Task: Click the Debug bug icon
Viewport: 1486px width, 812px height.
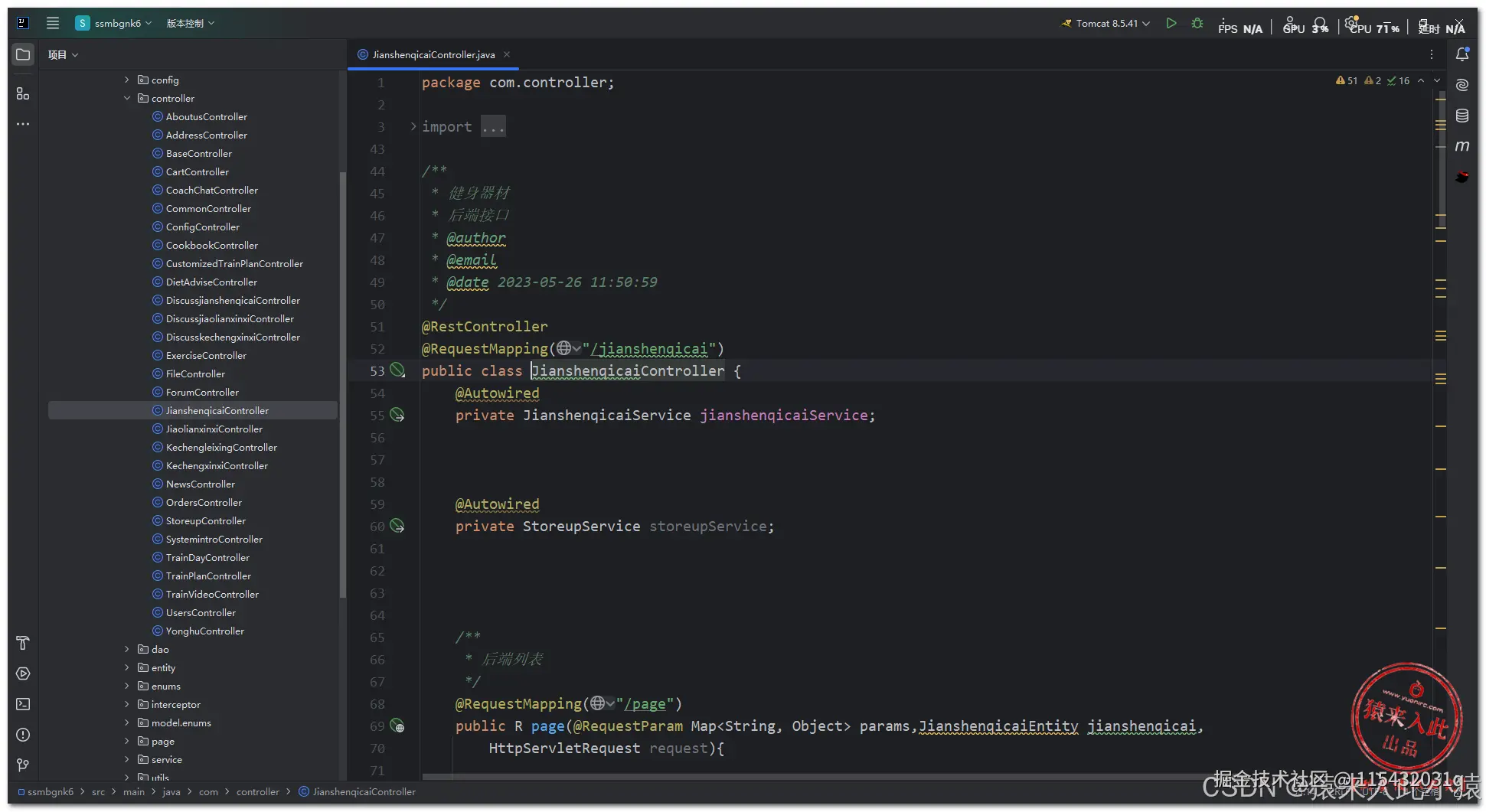Action: (1197, 24)
